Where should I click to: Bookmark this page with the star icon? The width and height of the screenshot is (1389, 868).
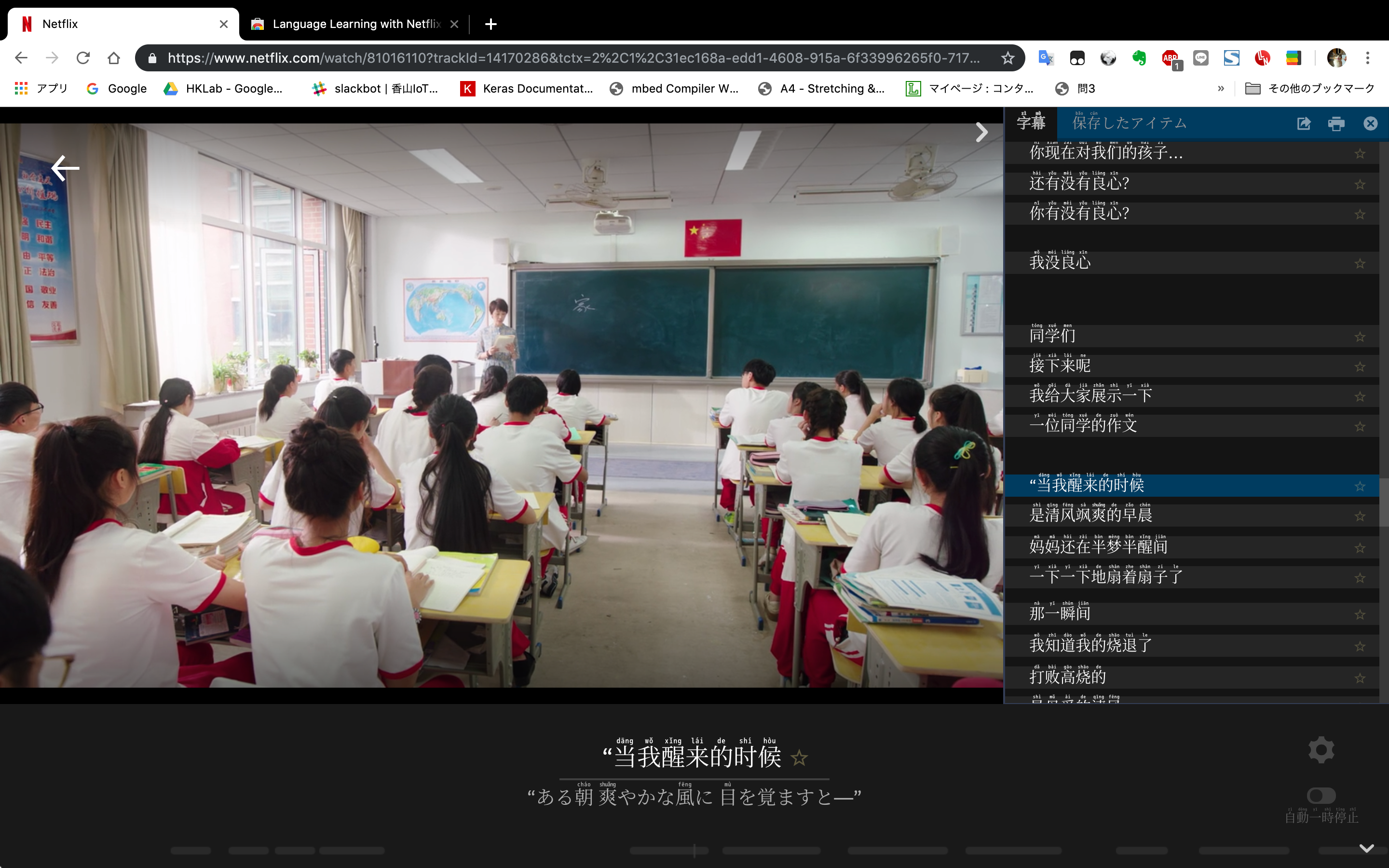[x=1008, y=58]
